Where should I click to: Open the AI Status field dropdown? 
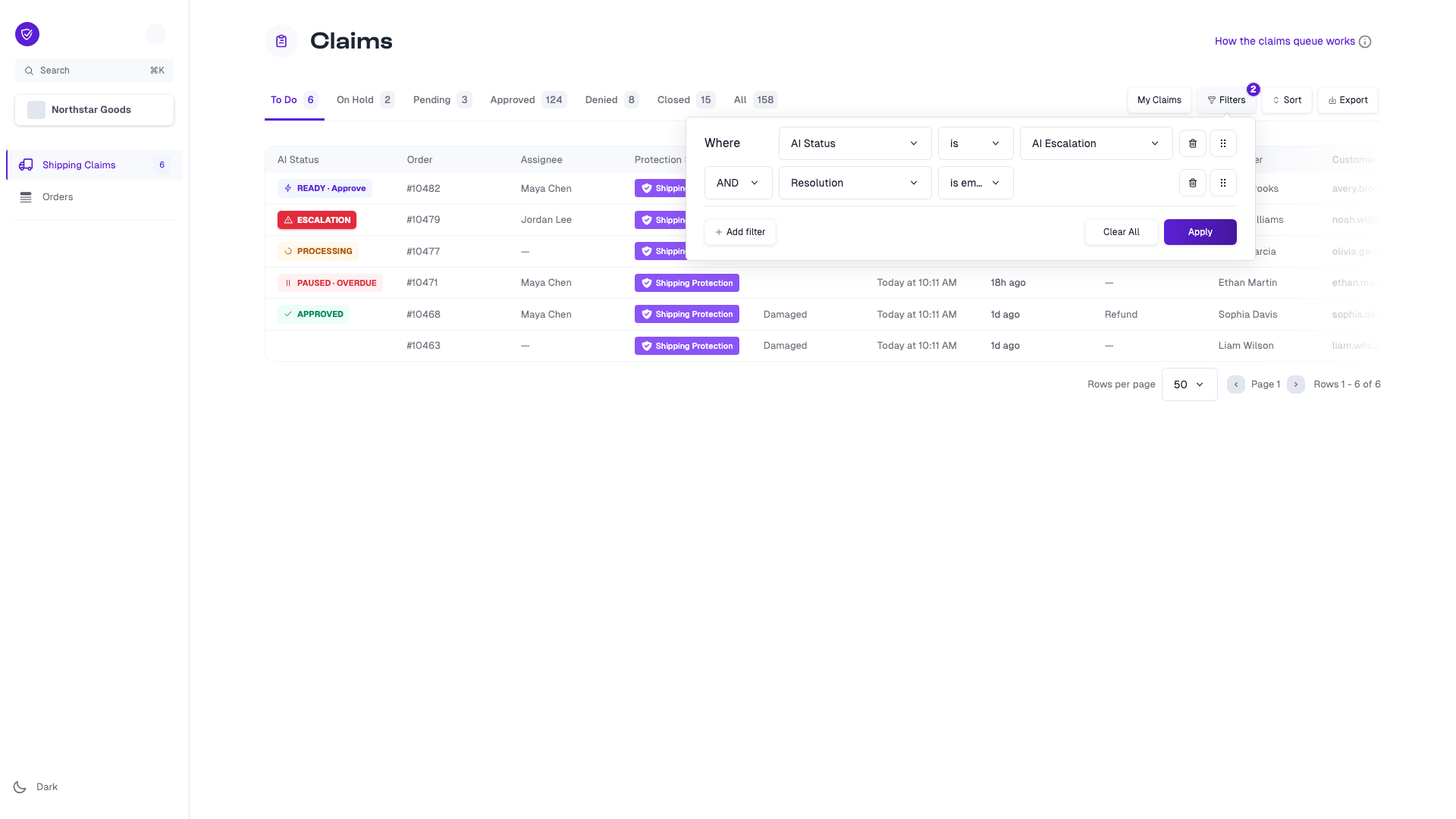tap(855, 143)
